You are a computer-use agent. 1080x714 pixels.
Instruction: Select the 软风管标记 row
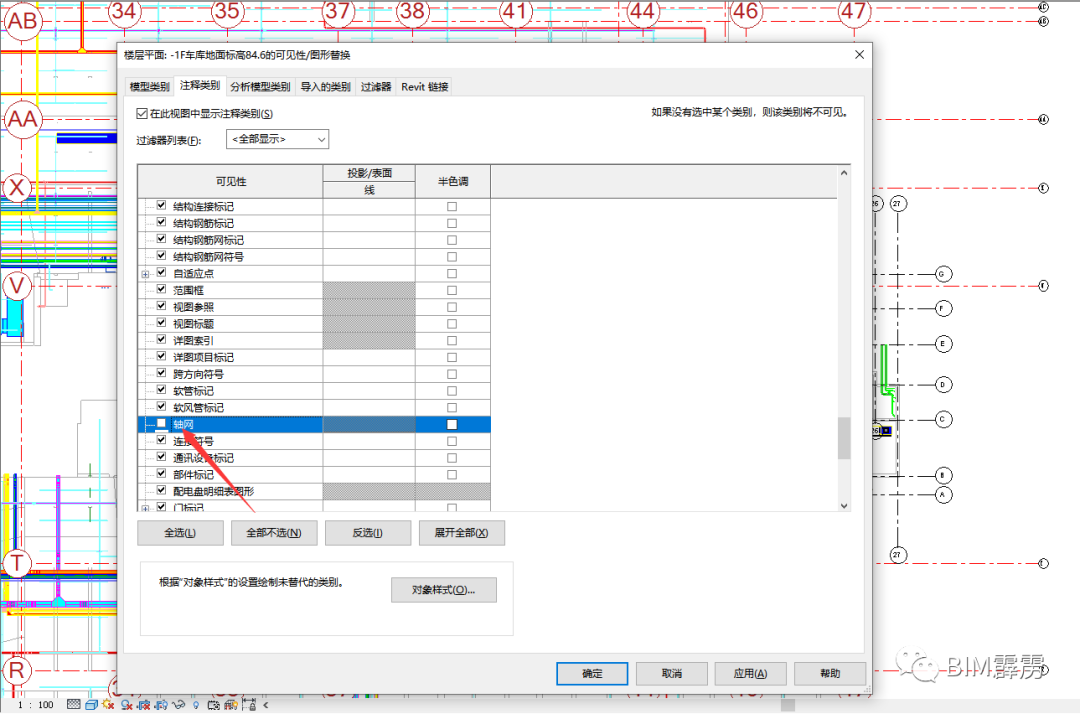314,408
